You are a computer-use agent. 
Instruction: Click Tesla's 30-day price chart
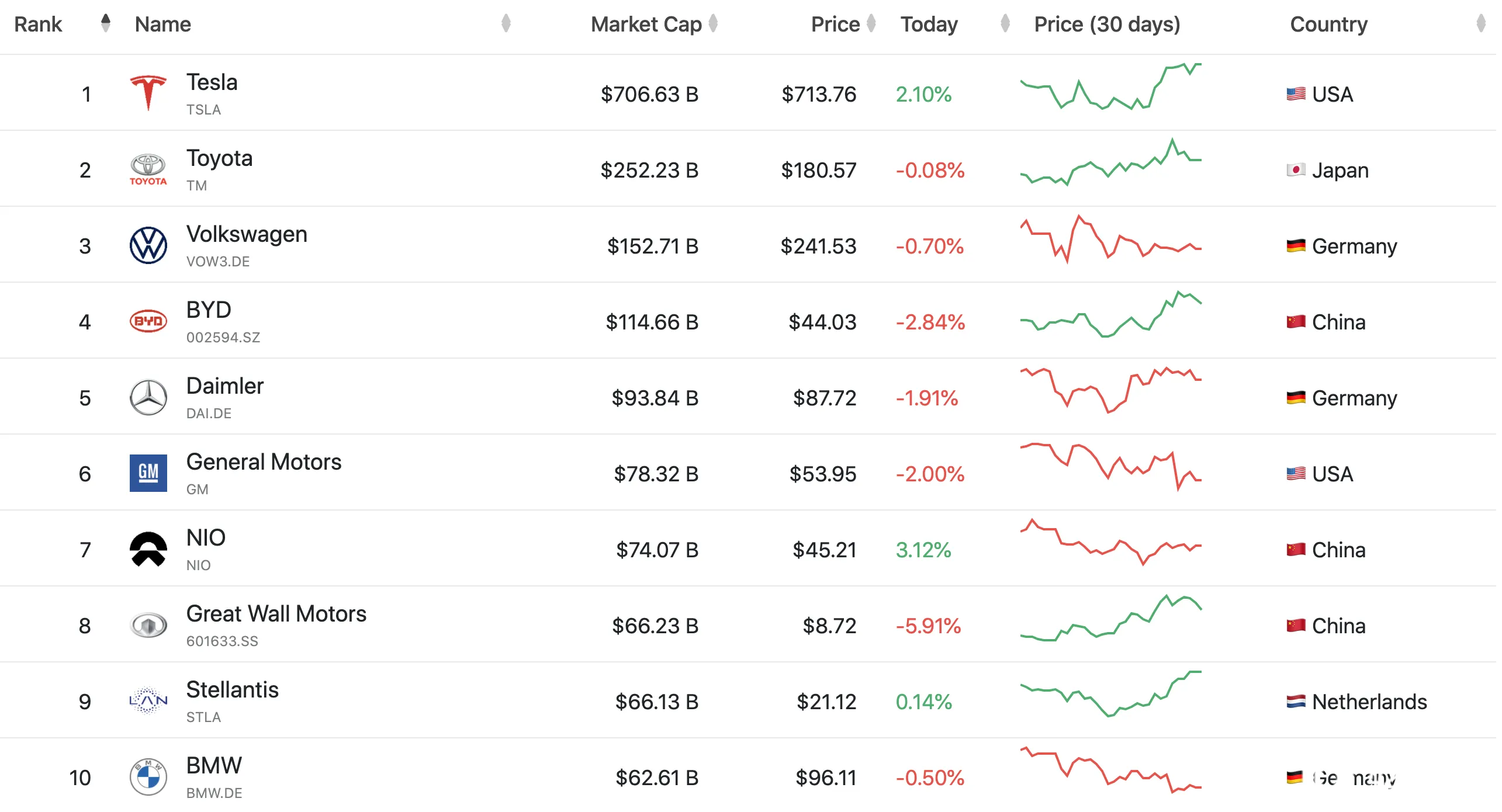(x=1111, y=86)
